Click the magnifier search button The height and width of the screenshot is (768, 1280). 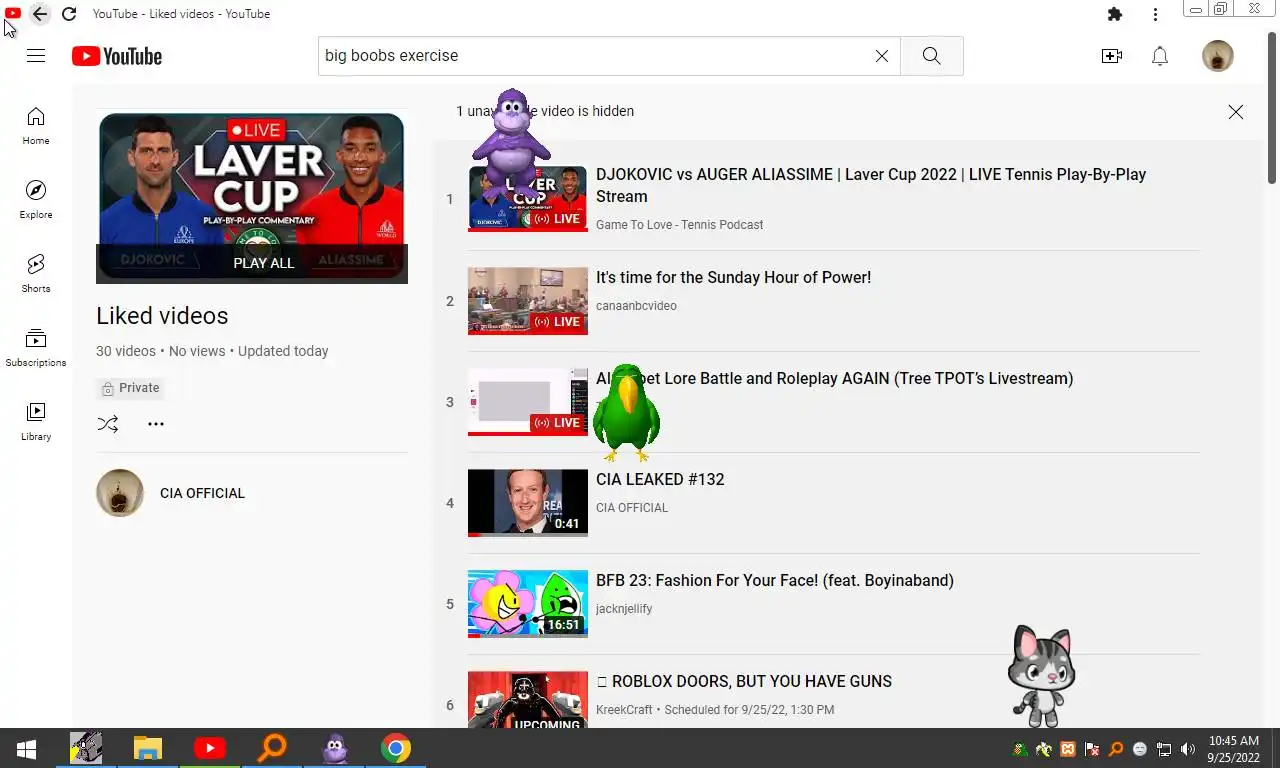(x=931, y=56)
